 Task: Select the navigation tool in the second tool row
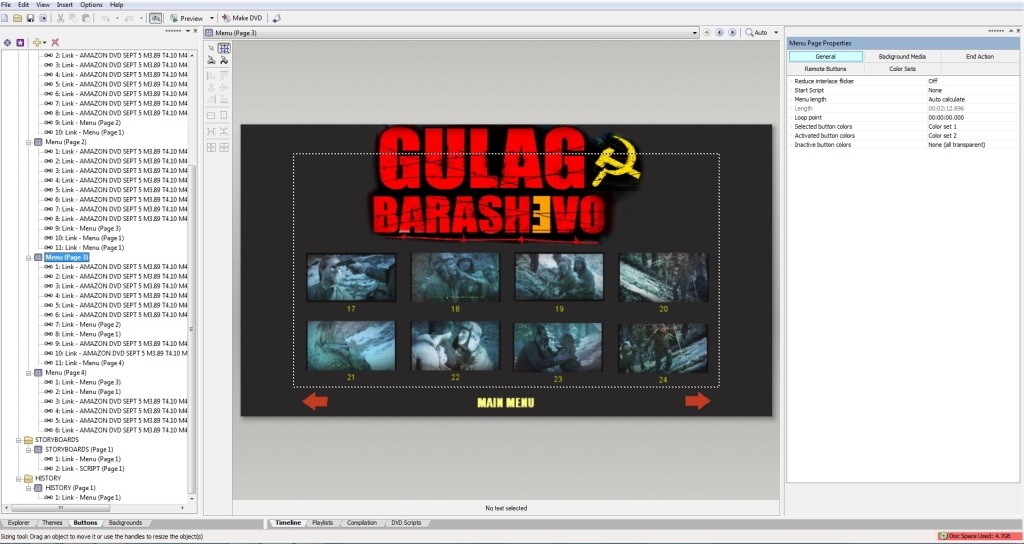click(x=211, y=60)
